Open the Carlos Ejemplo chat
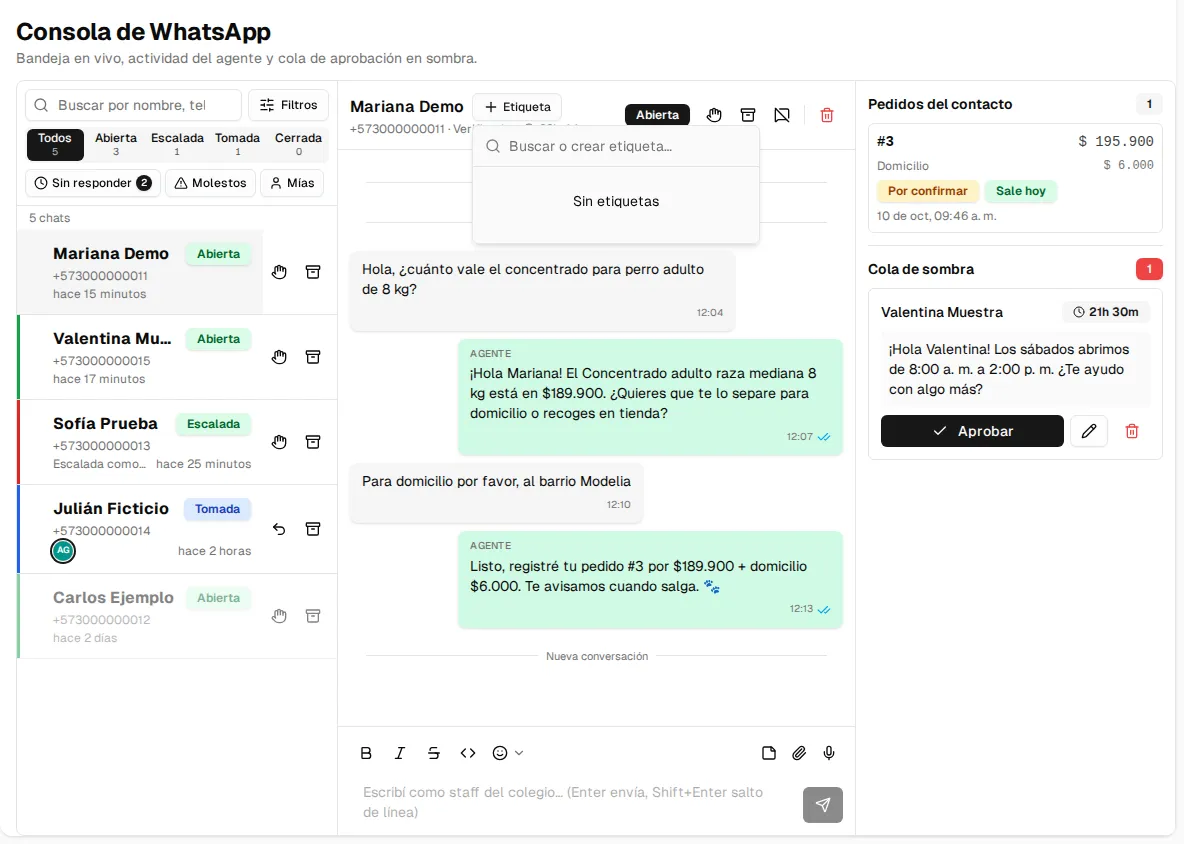Screen dimensions: 1184x844 click(x=140, y=616)
